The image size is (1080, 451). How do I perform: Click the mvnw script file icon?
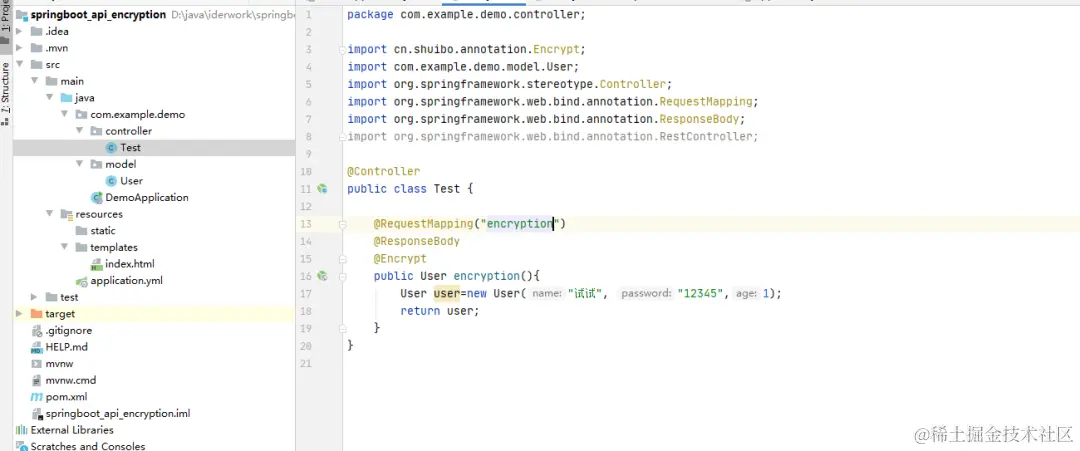37,364
